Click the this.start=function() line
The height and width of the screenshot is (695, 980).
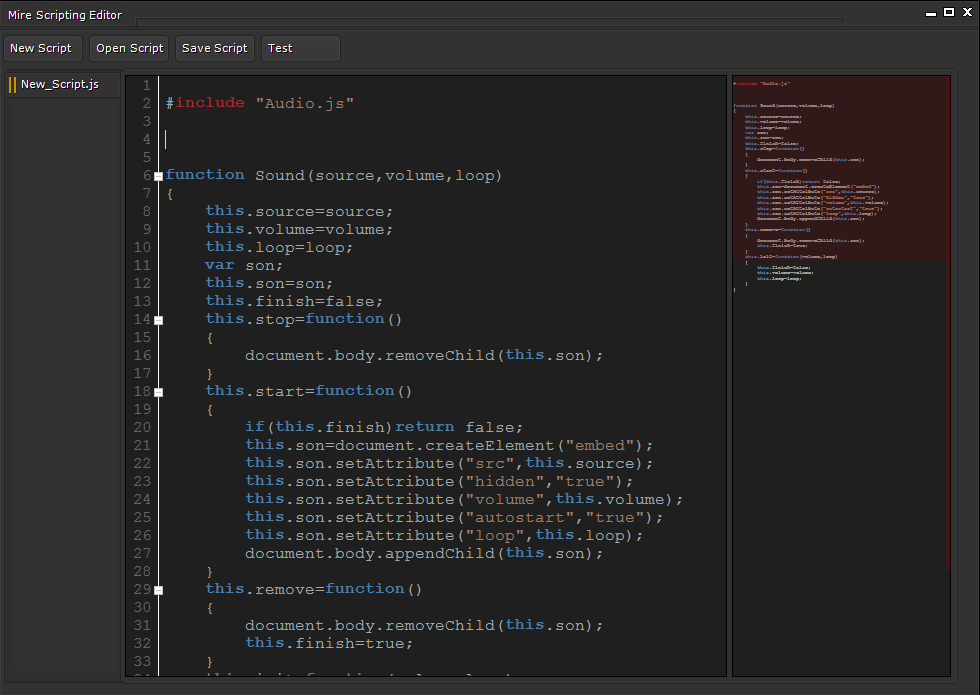(309, 391)
